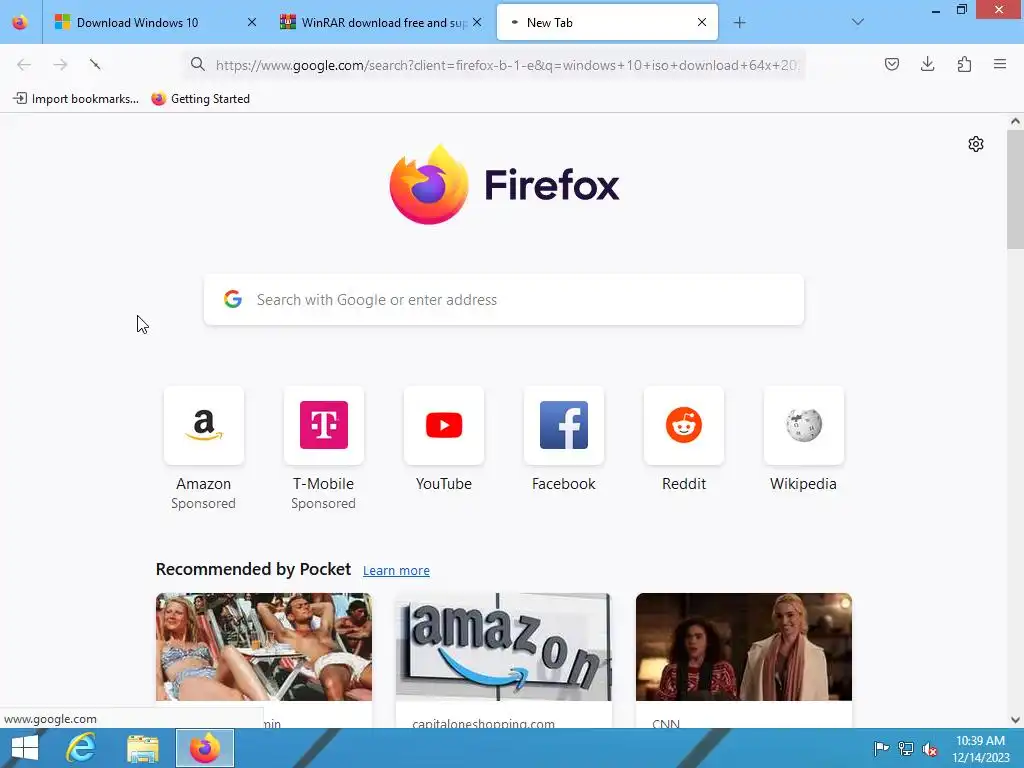The width and height of the screenshot is (1024, 768).
Task: Close the Download Windows 10 tab
Action: (251, 22)
